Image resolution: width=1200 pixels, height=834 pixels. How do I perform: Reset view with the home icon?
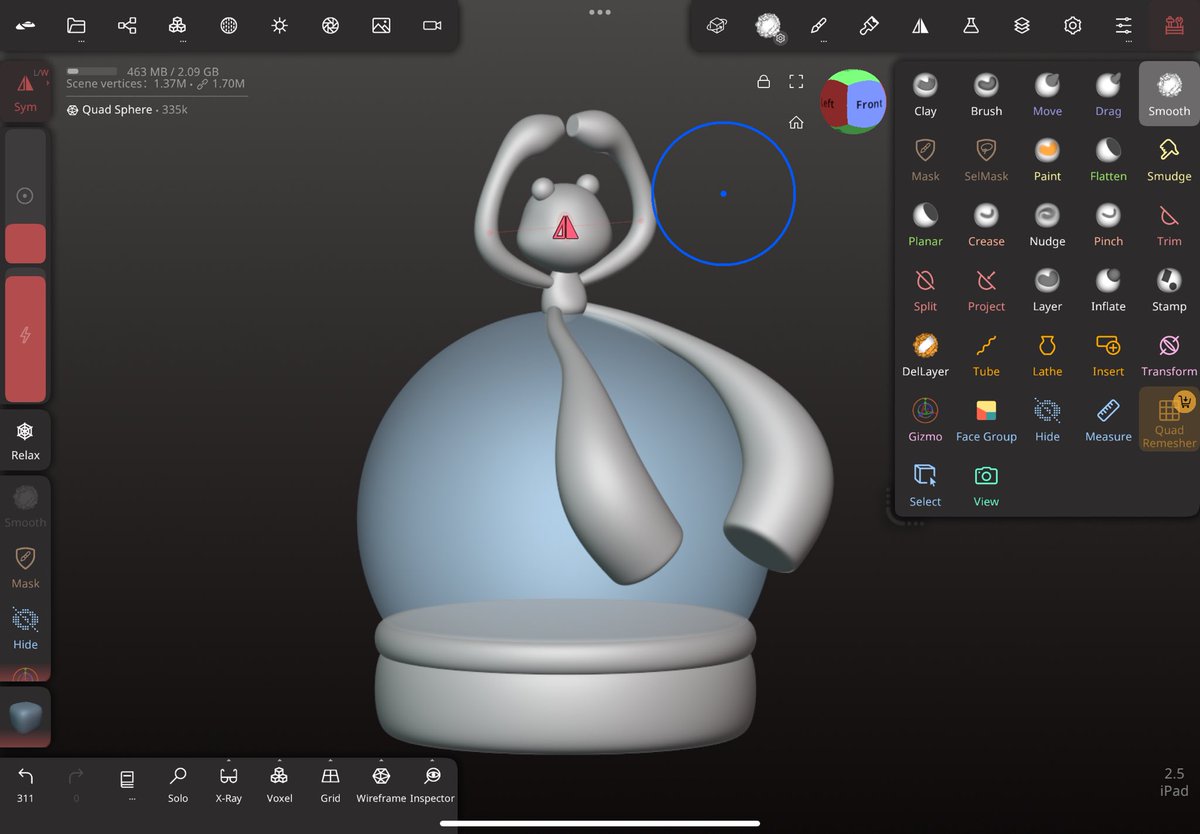pyautogui.click(x=796, y=122)
